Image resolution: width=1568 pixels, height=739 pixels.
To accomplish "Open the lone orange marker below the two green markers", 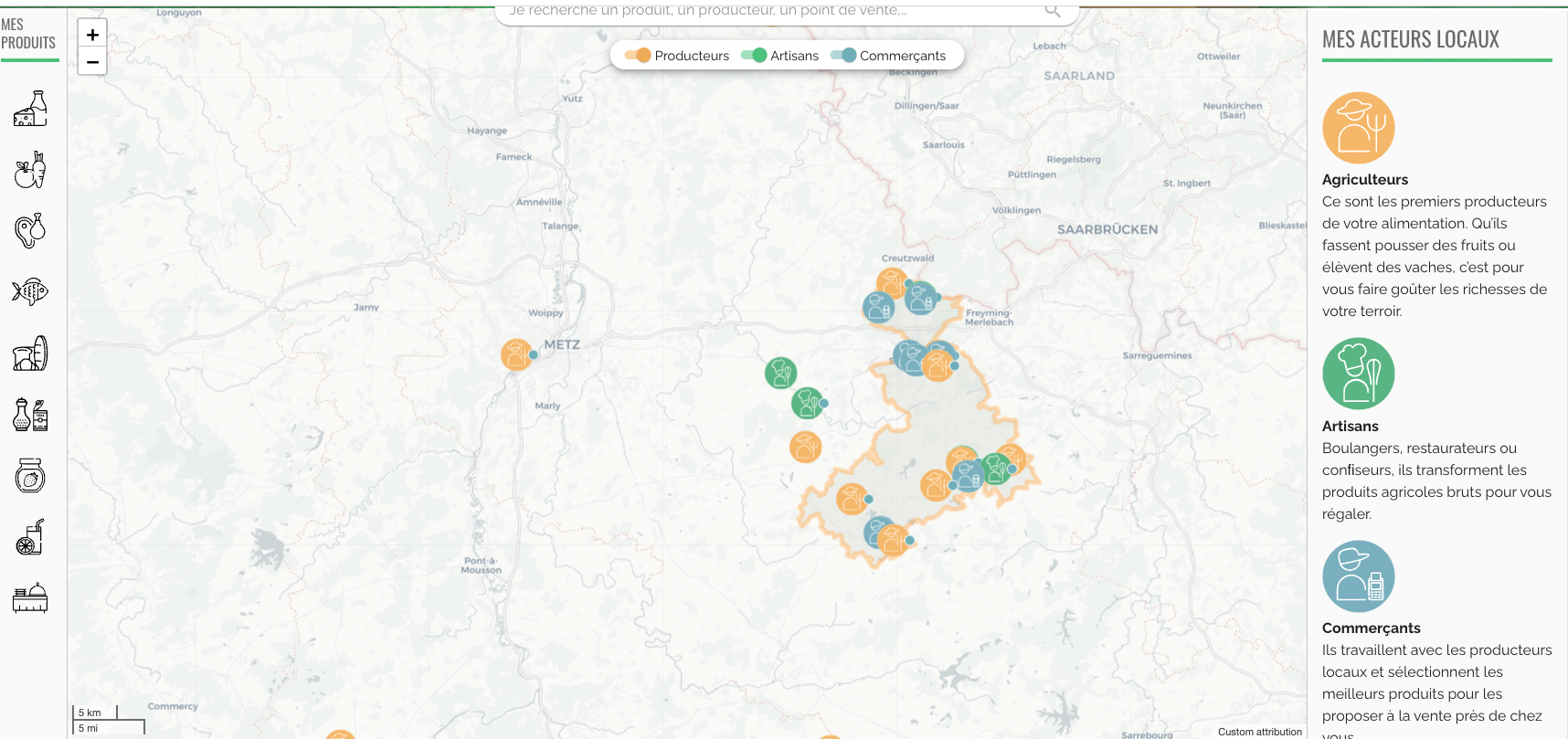I will (806, 447).
